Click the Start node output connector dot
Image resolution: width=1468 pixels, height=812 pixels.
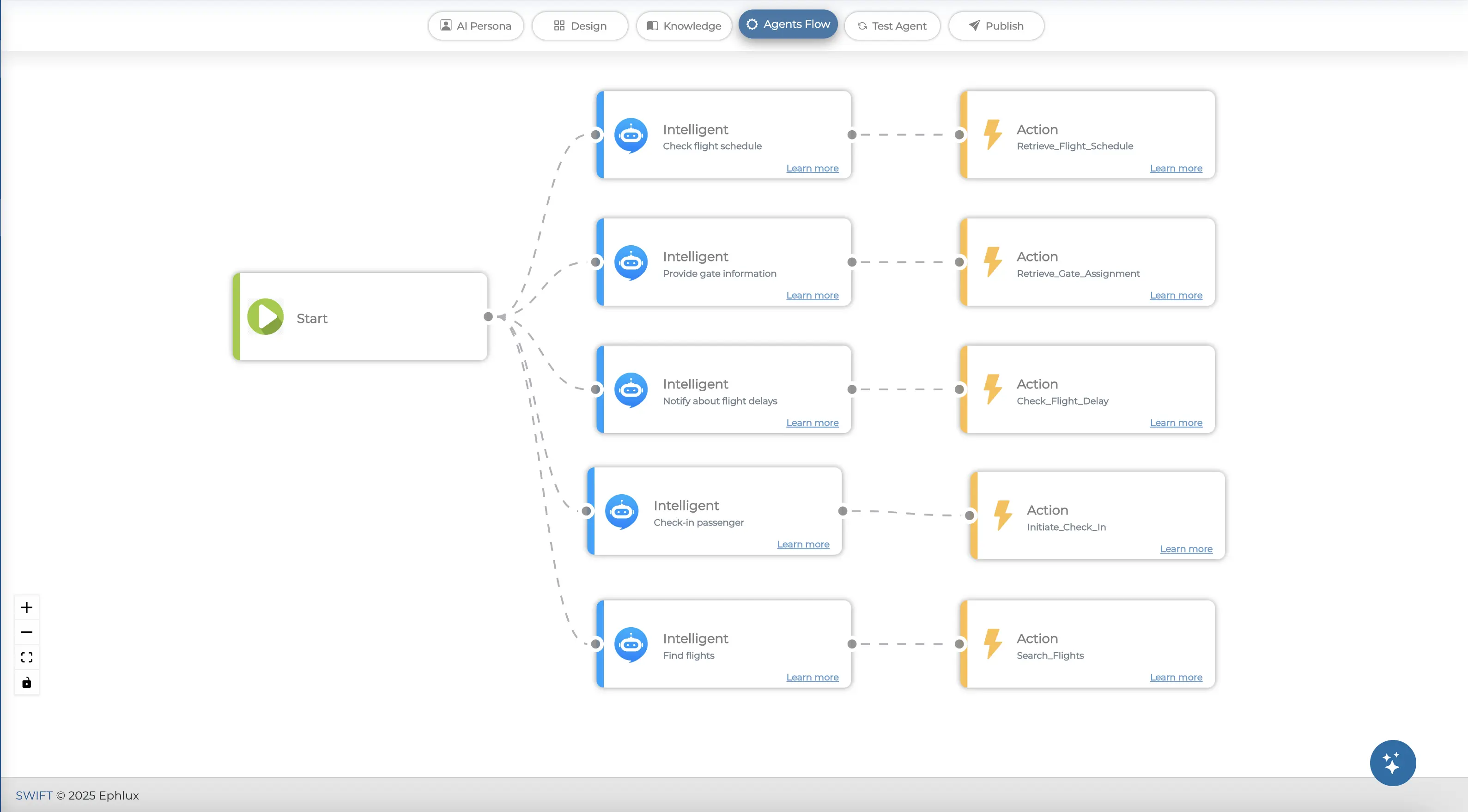(488, 317)
